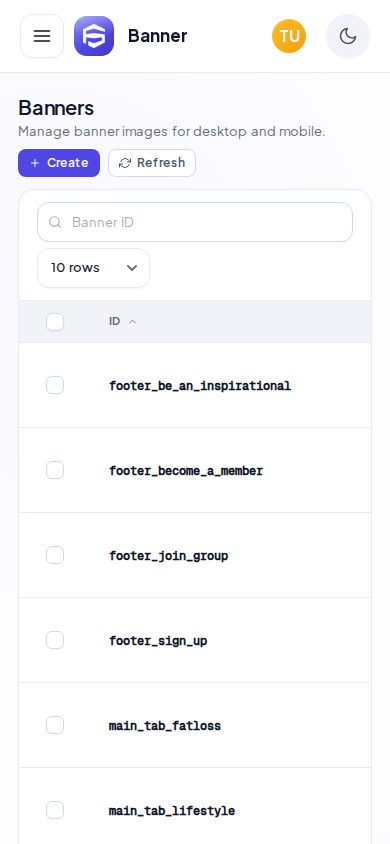The width and height of the screenshot is (390, 844).
Task: Click the Create button
Action: [x=59, y=163]
